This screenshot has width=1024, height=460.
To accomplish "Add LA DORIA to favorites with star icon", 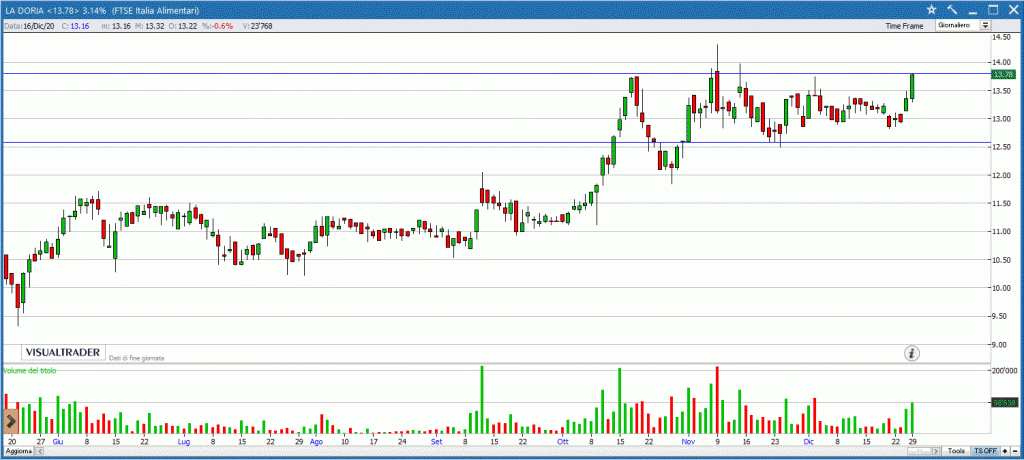I will point(932,9).
